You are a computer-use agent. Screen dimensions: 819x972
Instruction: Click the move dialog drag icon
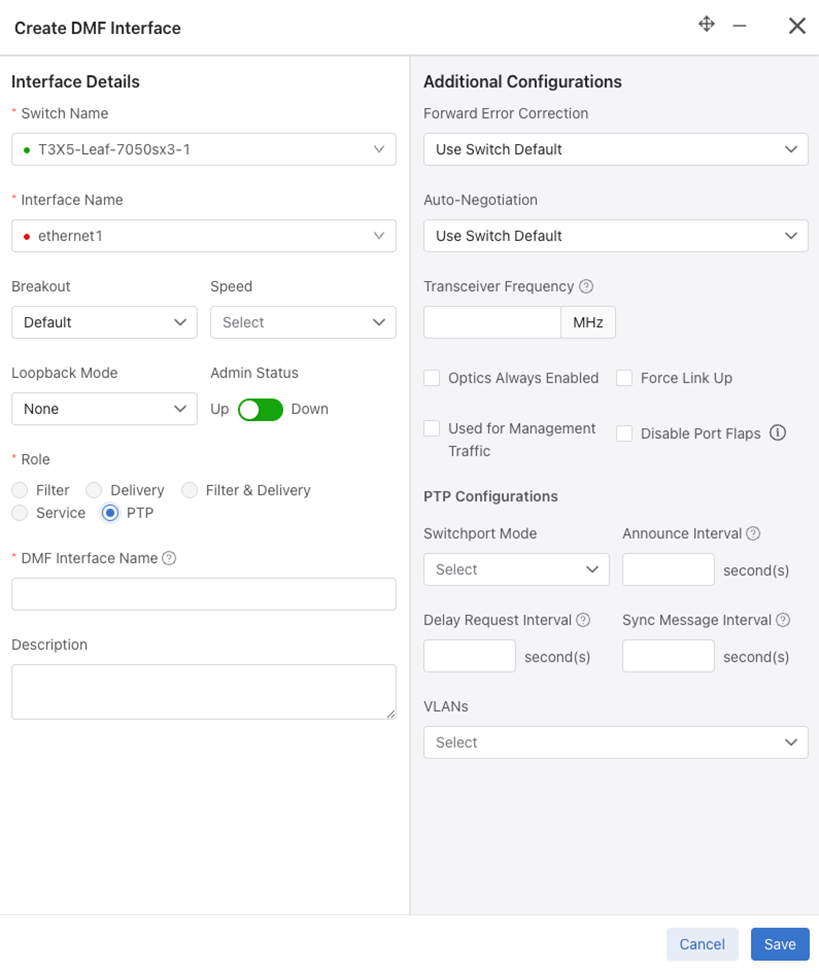[x=706, y=25]
